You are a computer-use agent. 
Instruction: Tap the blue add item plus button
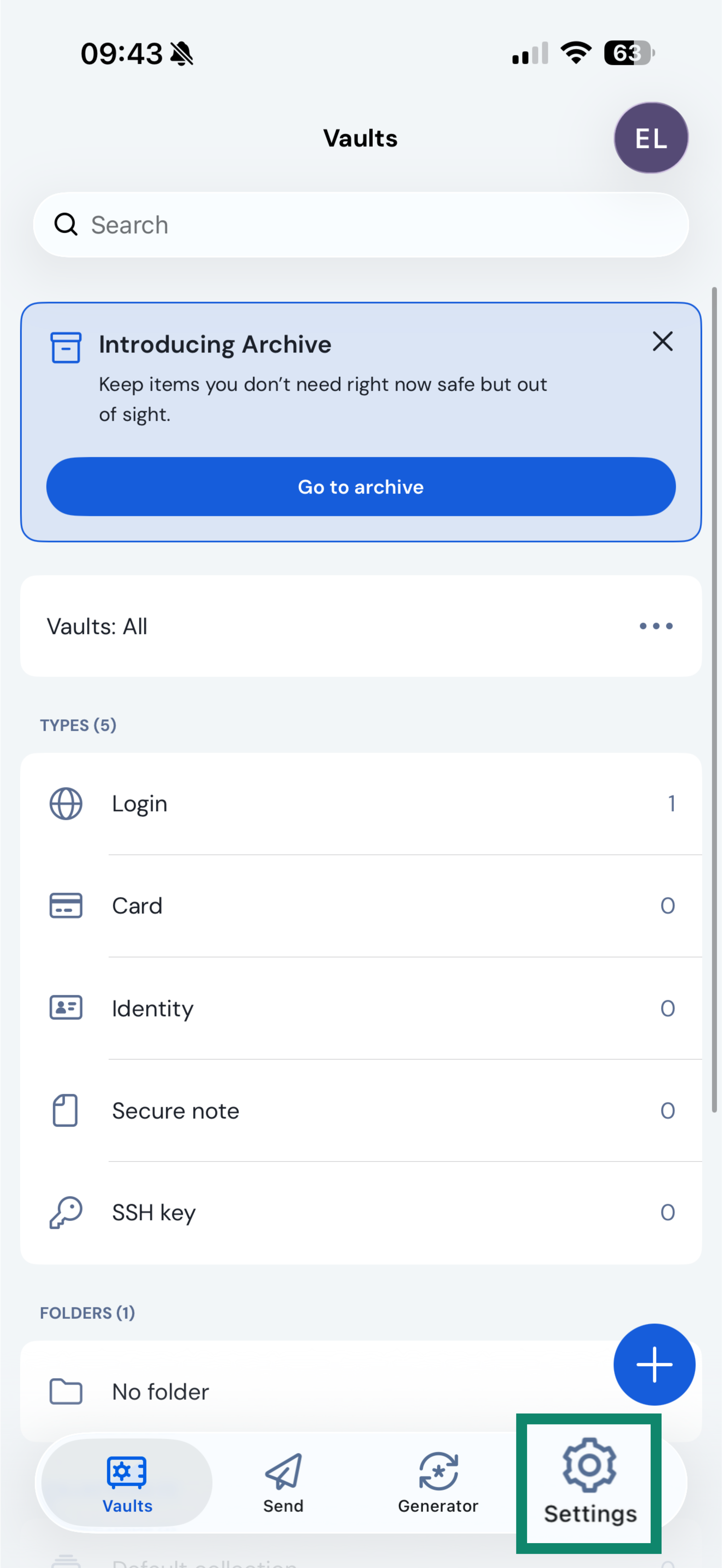(x=654, y=1365)
